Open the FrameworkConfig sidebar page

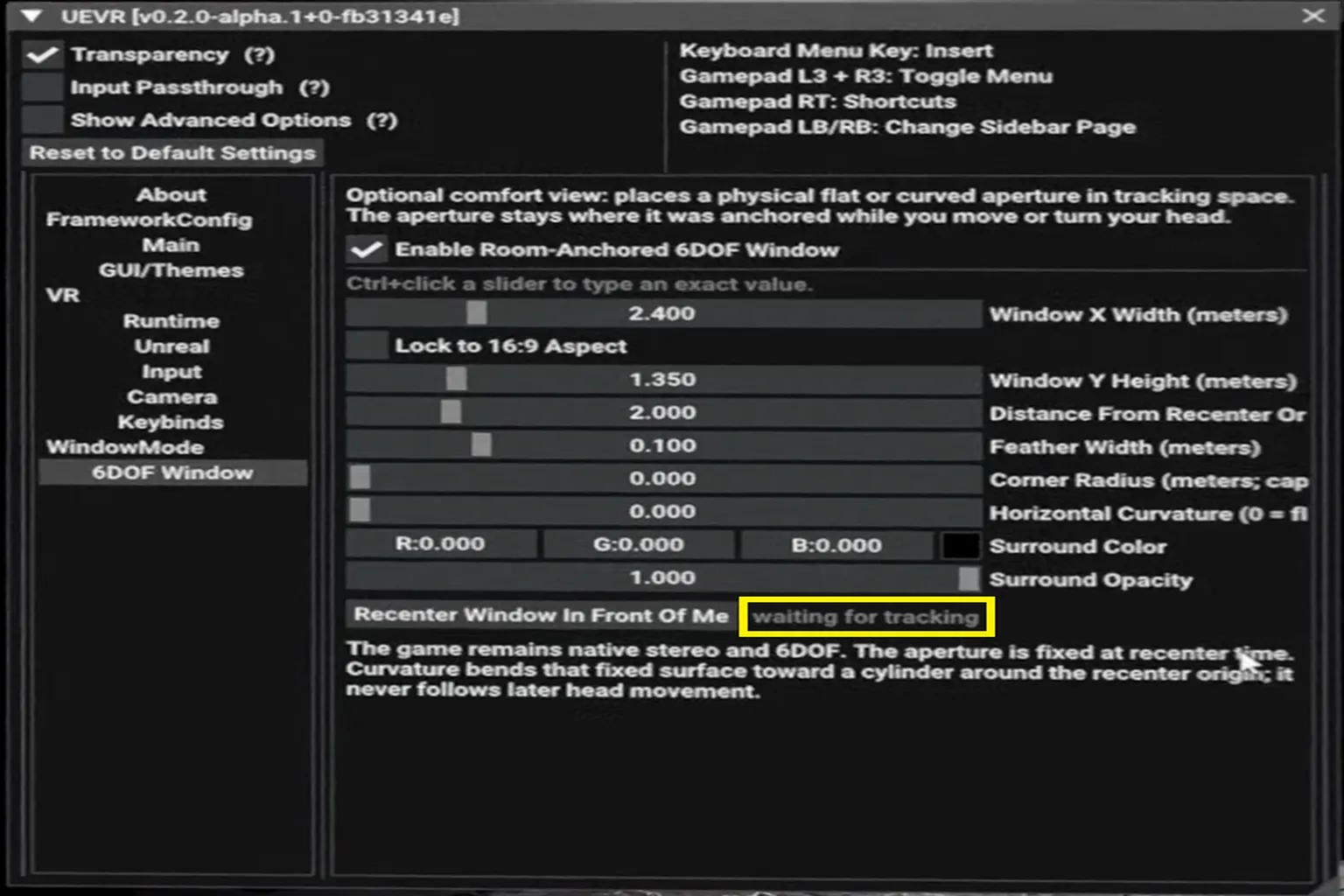[149, 220]
